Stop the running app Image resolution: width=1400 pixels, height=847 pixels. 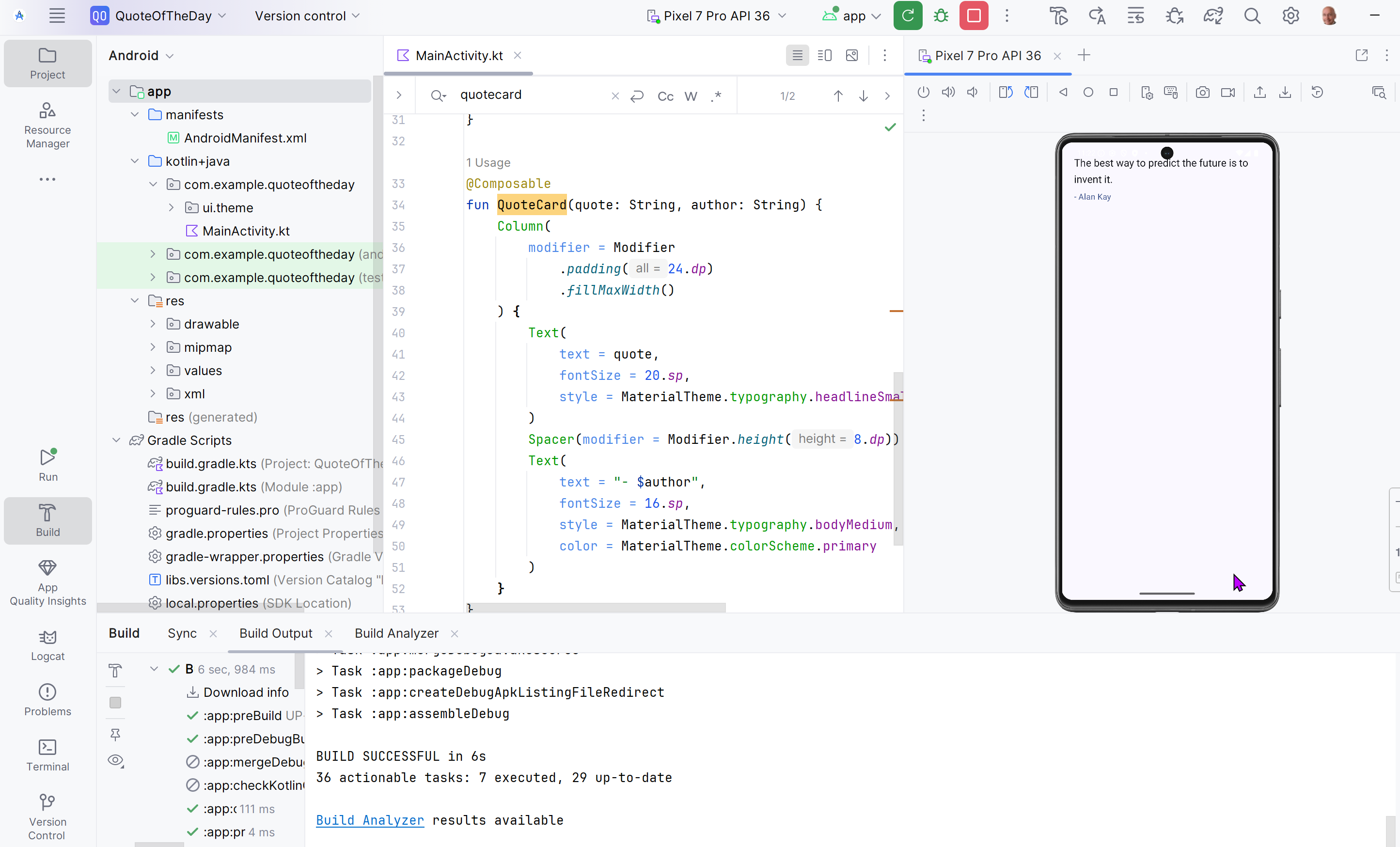tap(974, 16)
